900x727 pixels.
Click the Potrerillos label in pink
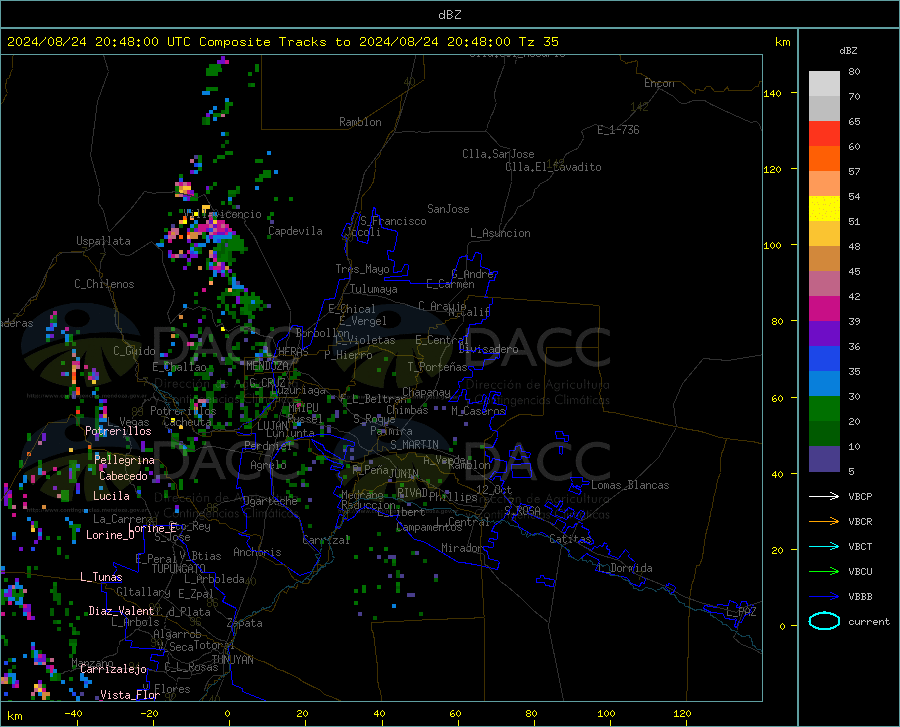click(118, 431)
